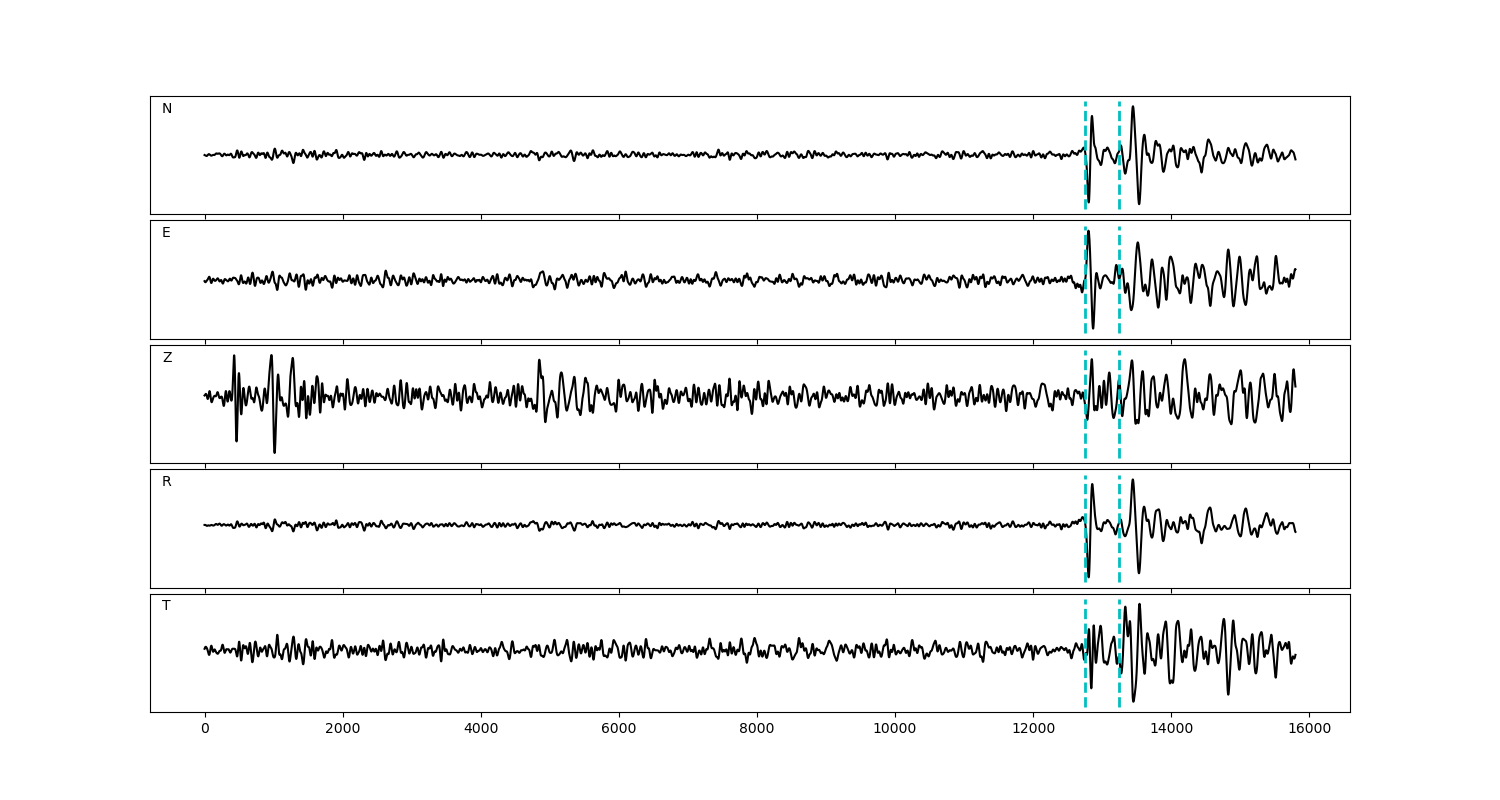Click the x-axis tick label 8000
Screen dimensions: 1500x800
point(757,730)
